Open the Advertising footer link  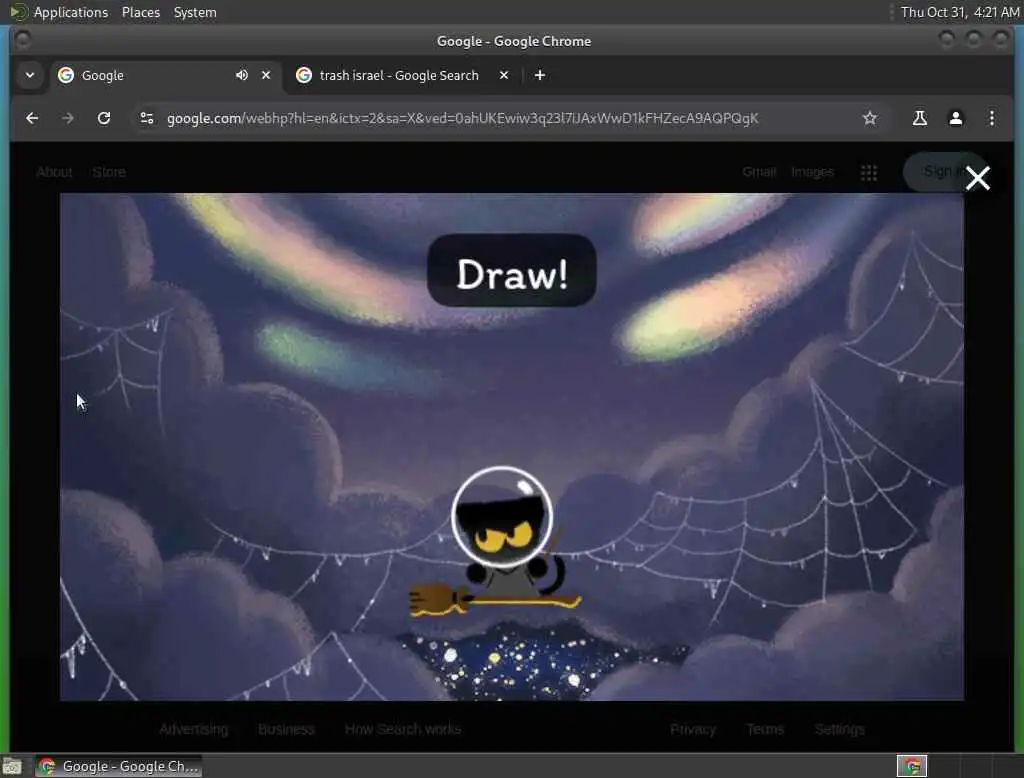click(194, 729)
